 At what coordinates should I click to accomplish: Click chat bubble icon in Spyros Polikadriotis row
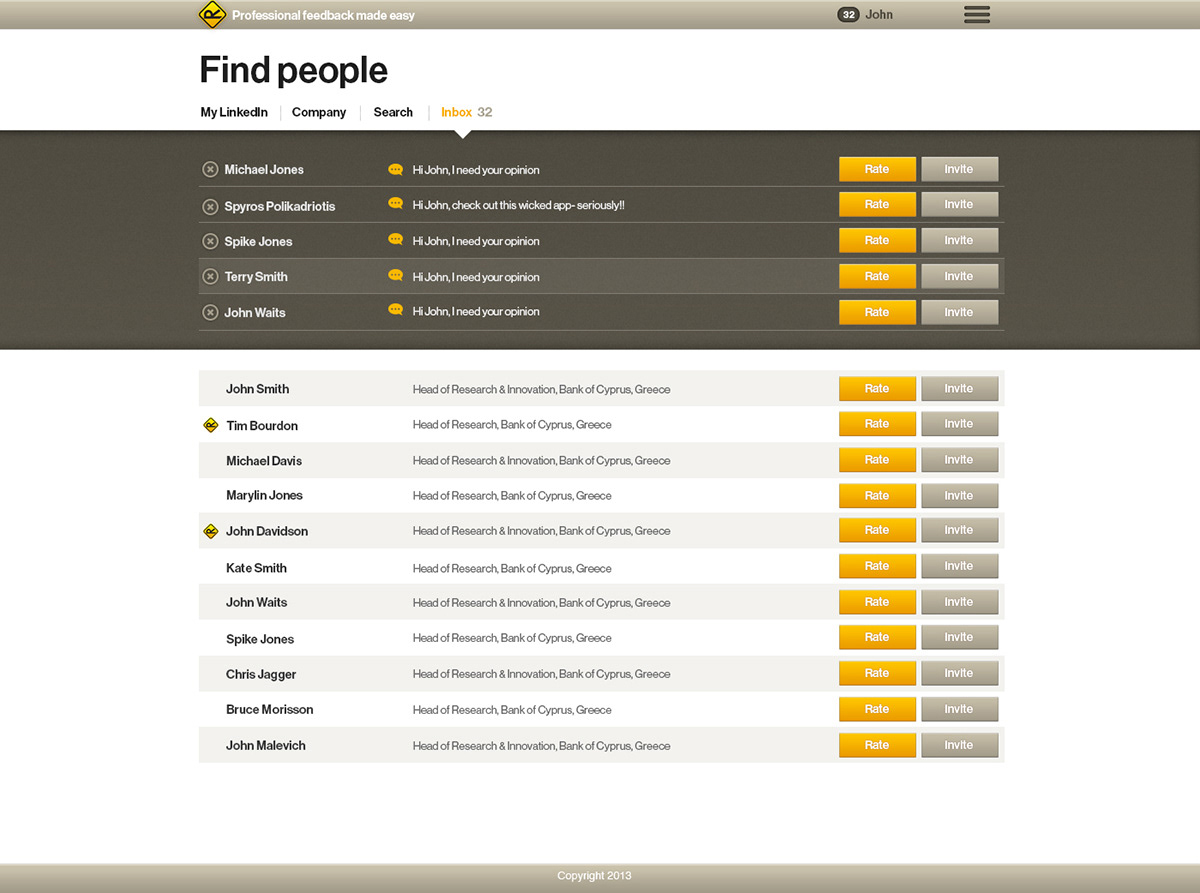coord(395,204)
